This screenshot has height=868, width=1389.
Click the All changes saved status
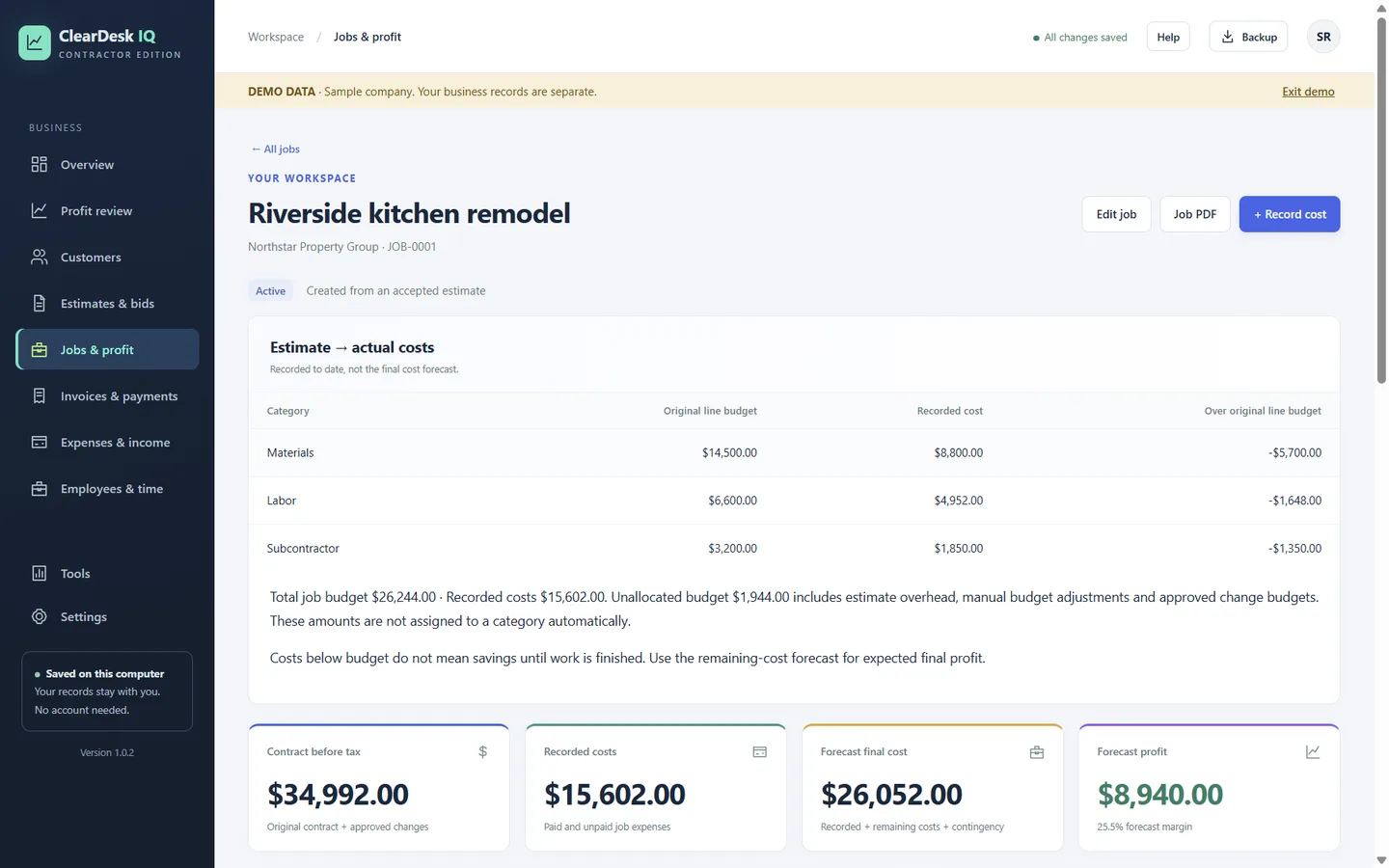(x=1079, y=38)
